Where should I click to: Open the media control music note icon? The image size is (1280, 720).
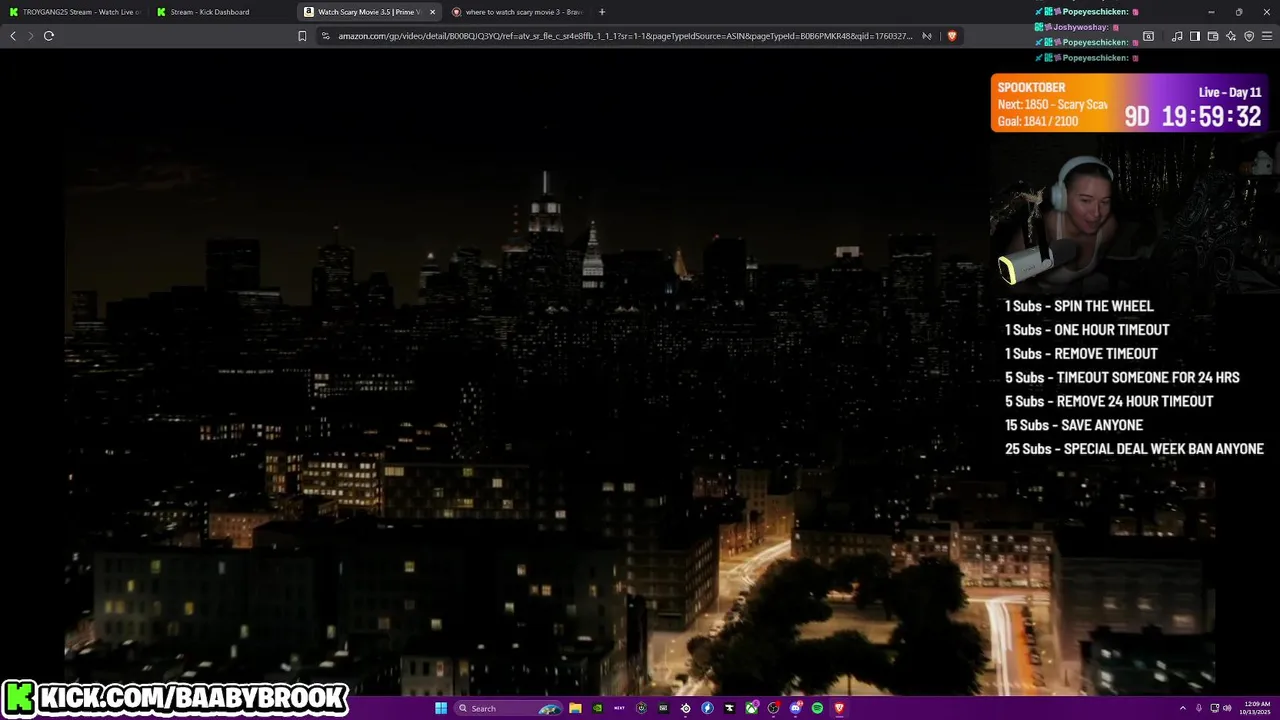[x=1177, y=36]
